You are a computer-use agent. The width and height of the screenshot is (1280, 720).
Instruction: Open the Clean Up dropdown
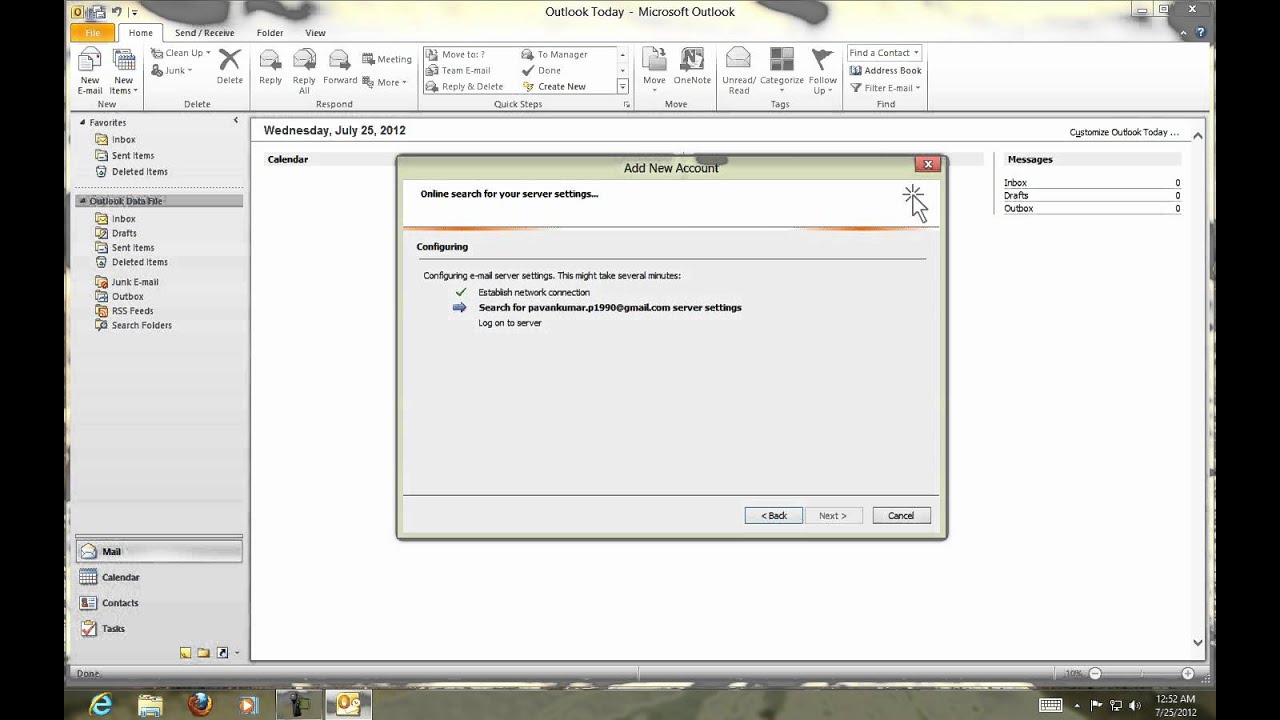tap(181, 53)
